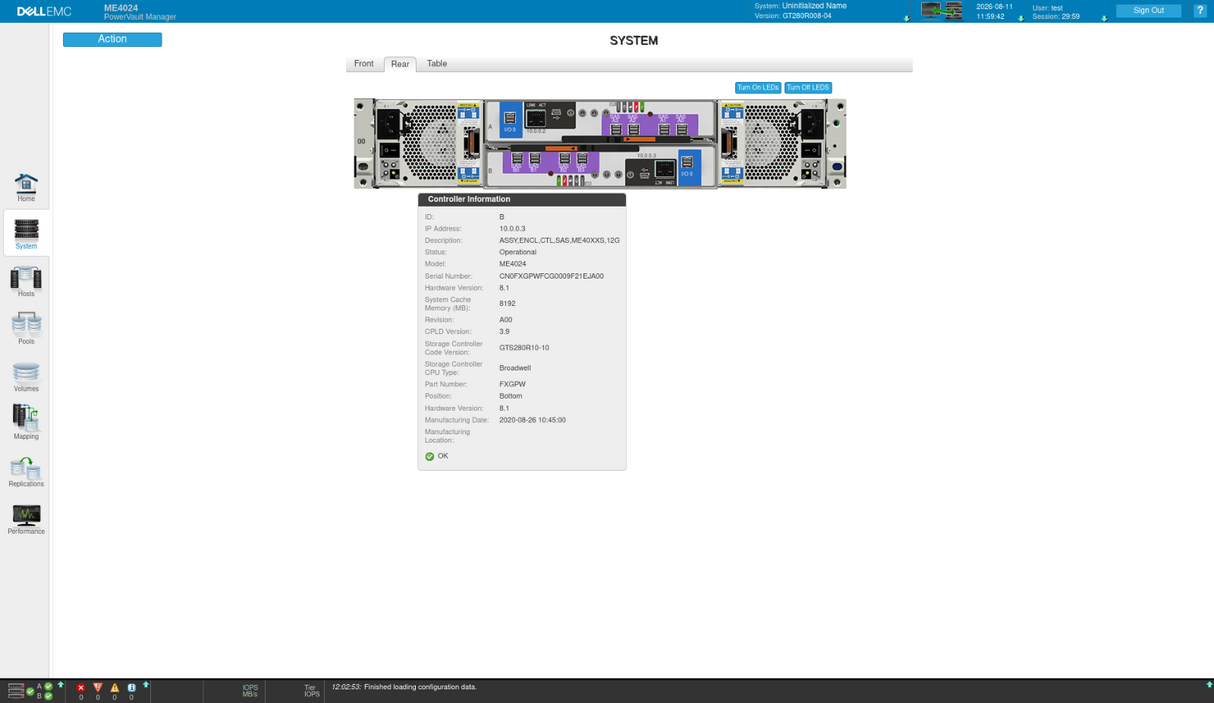Screen dimensions: 1214x703
Task: Expand the footer system health panel arrow
Action: coord(61,684)
